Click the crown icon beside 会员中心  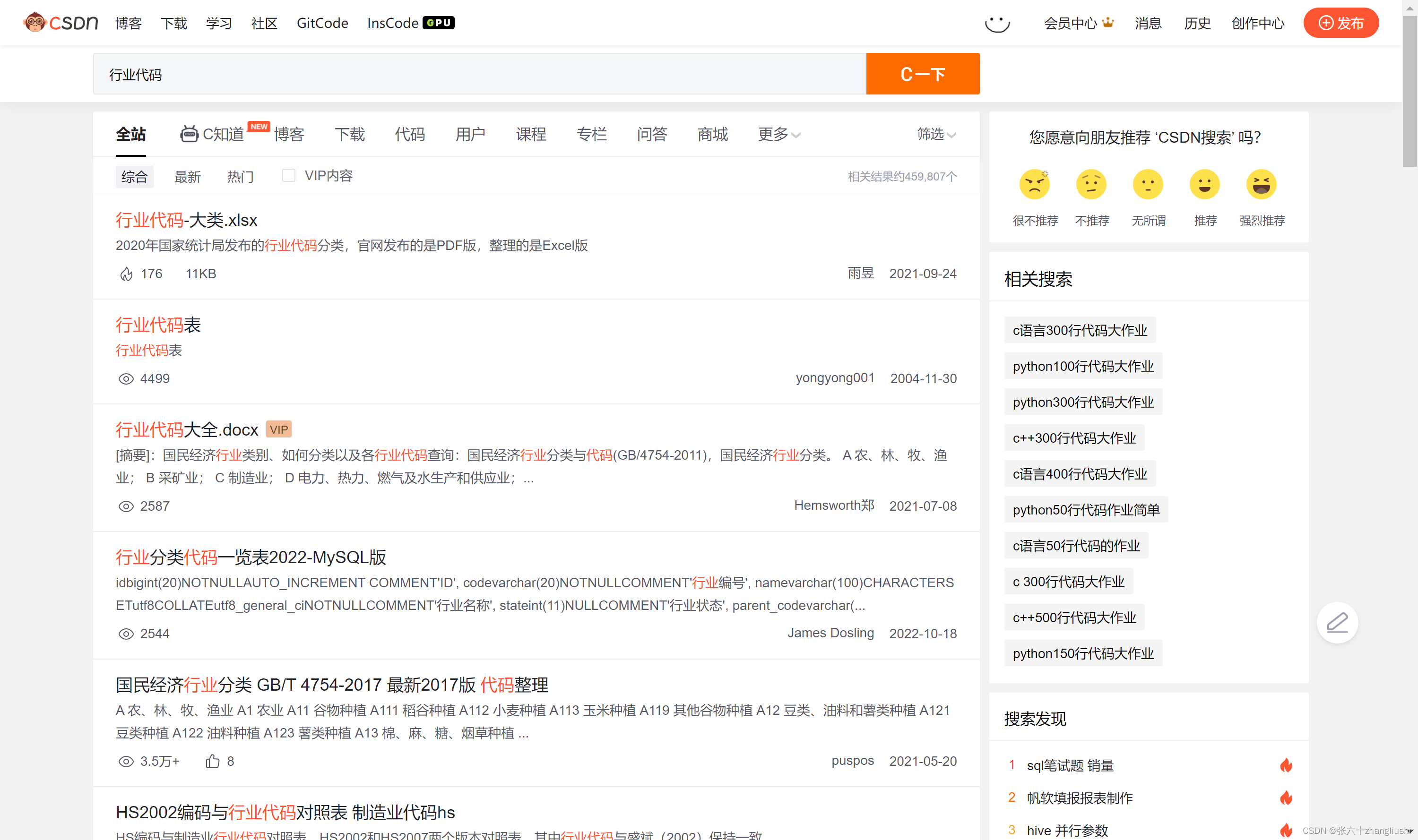point(1108,23)
